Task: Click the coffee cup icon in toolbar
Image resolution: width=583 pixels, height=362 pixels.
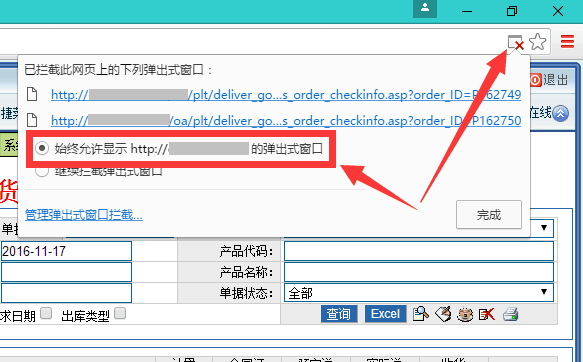Action: click(465, 314)
